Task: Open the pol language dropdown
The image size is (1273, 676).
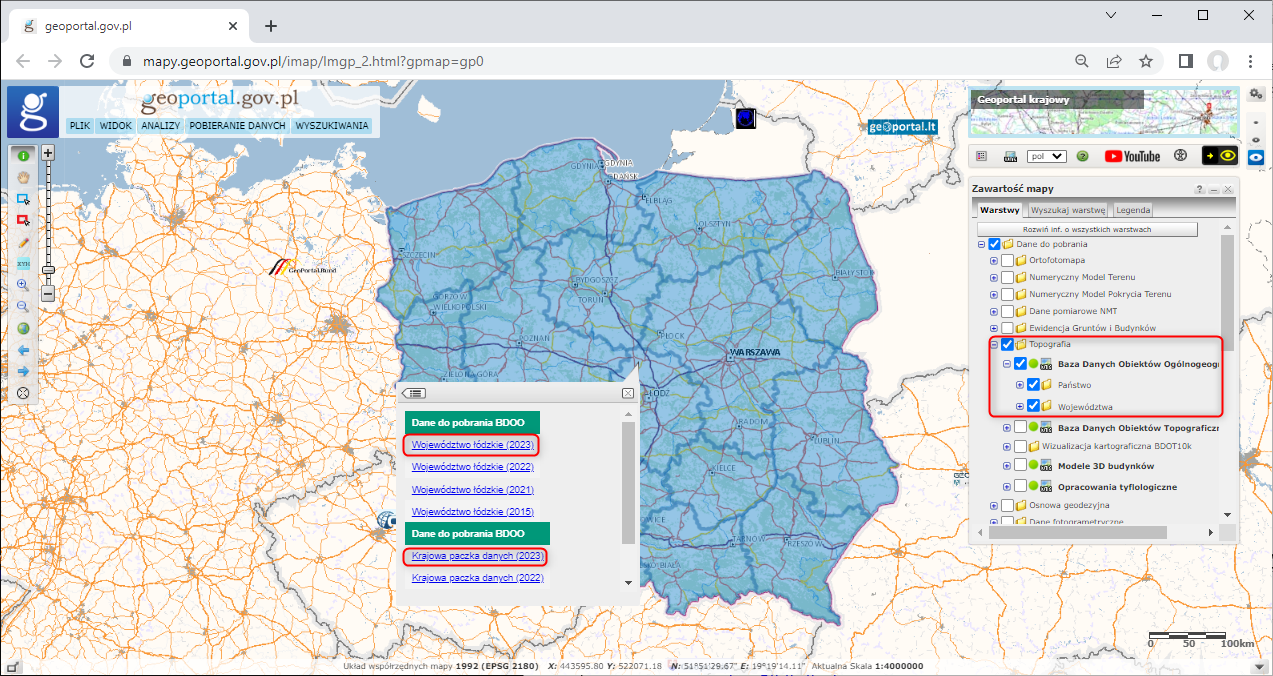Action: pos(1047,157)
